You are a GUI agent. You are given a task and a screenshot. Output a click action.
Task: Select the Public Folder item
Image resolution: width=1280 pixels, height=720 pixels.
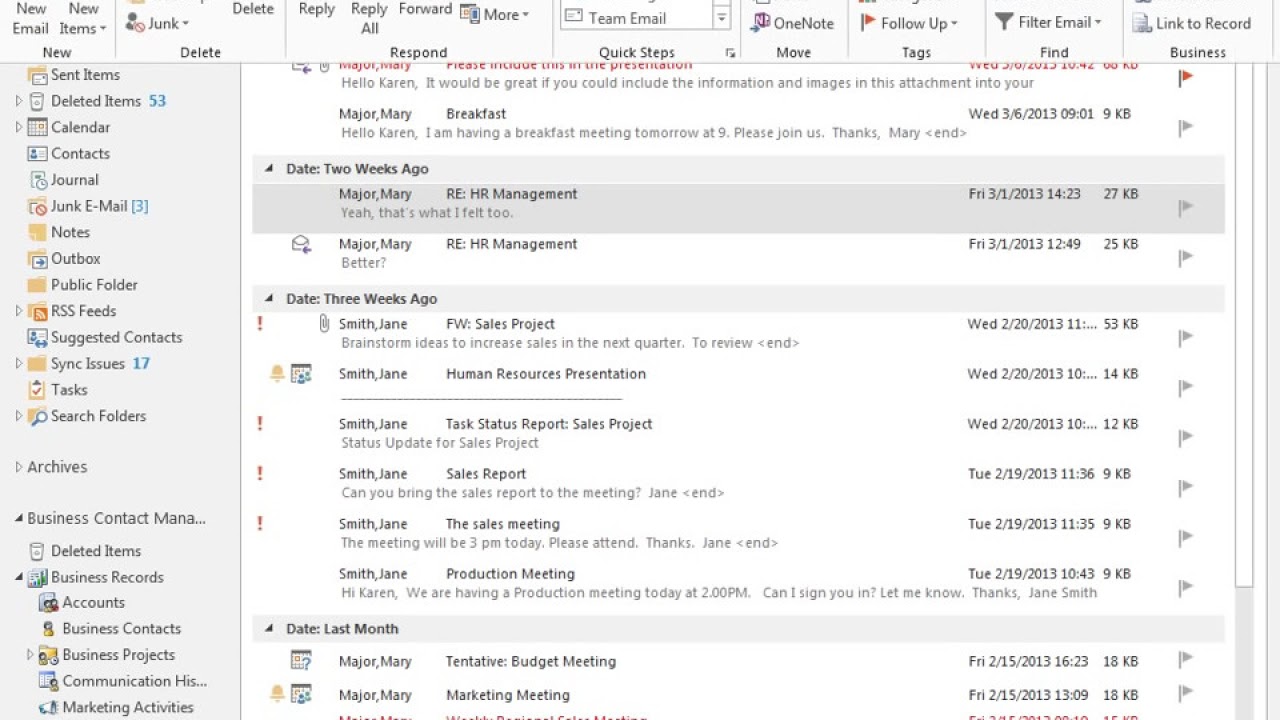[82, 285]
